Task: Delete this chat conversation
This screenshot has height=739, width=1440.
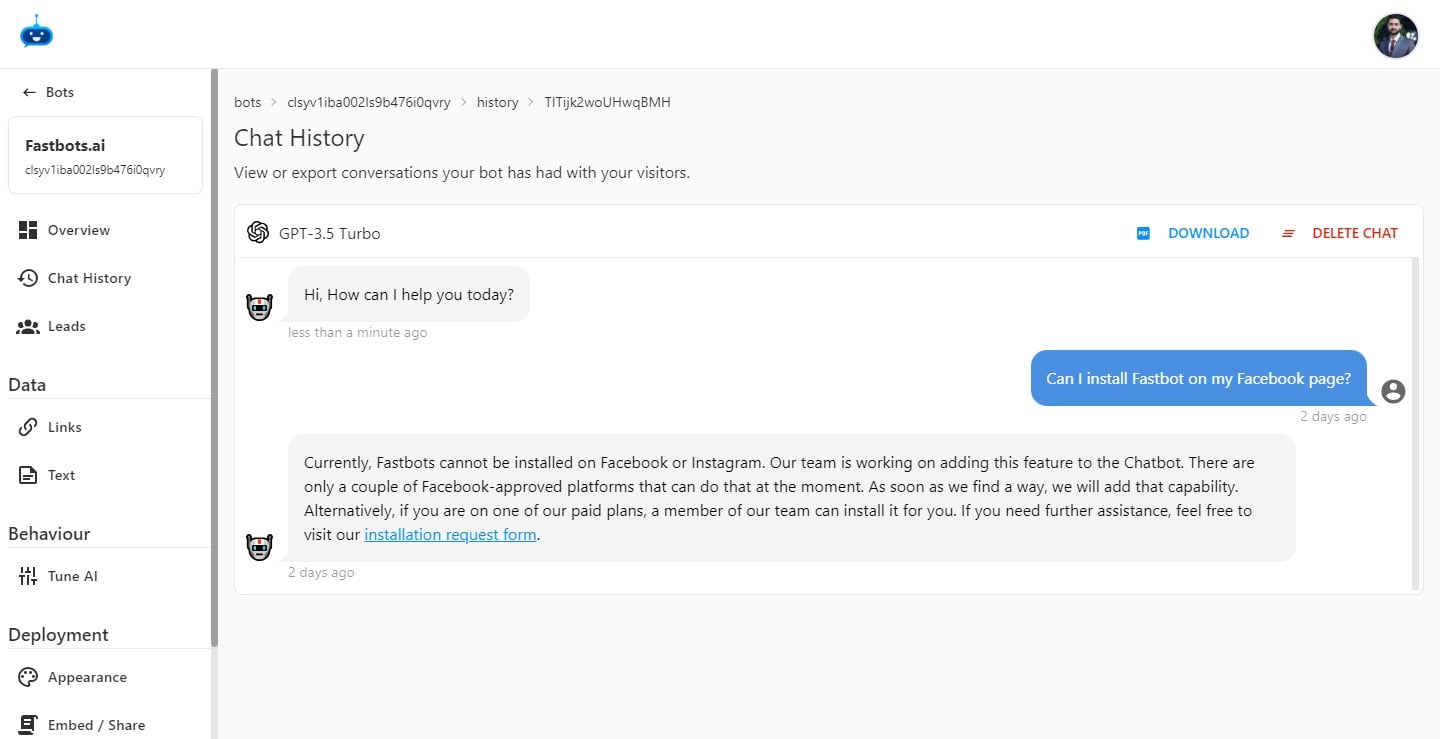Action: pyautogui.click(x=1340, y=233)
